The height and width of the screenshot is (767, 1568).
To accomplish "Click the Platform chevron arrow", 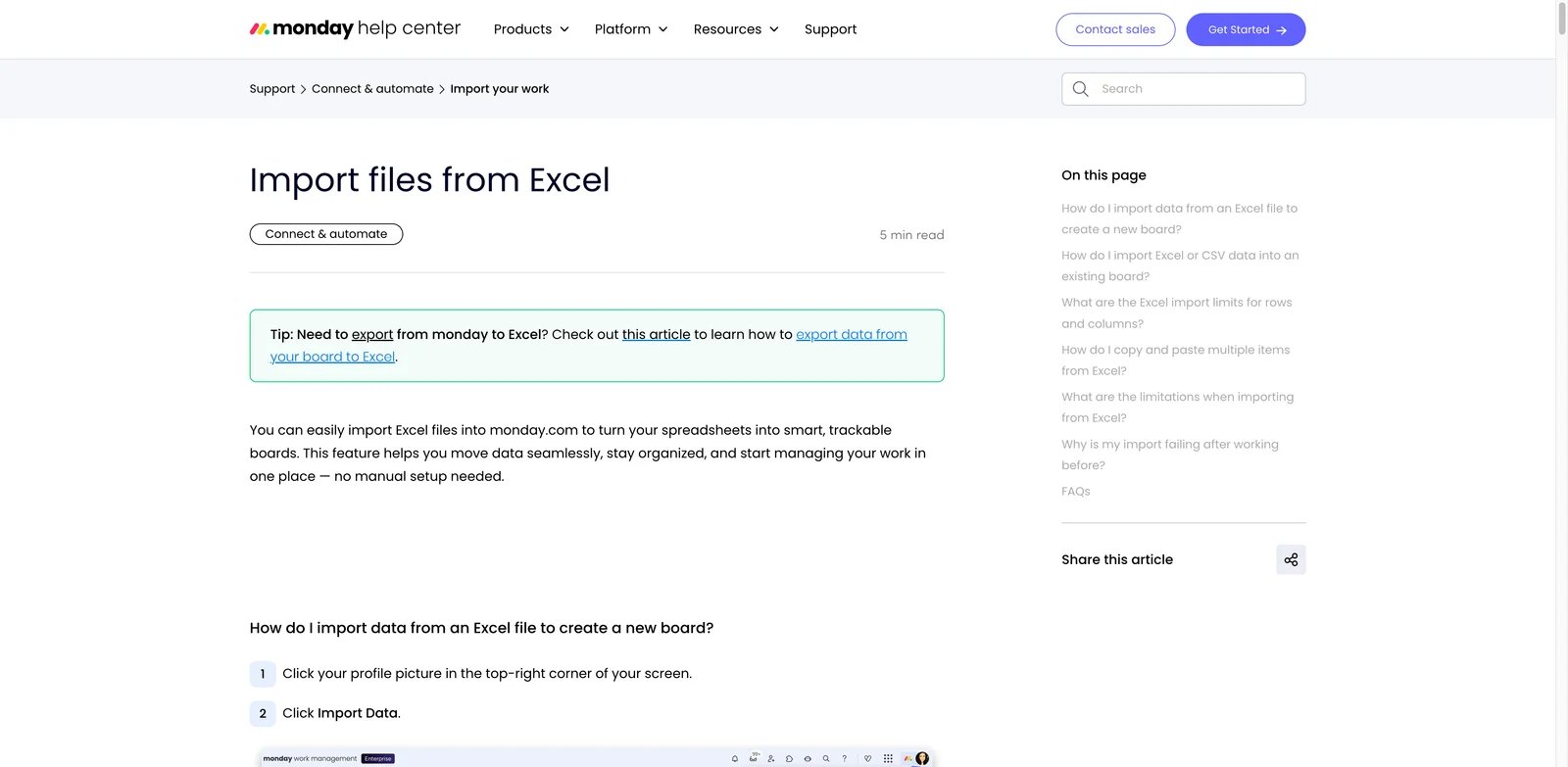I will tap(663, 29).
